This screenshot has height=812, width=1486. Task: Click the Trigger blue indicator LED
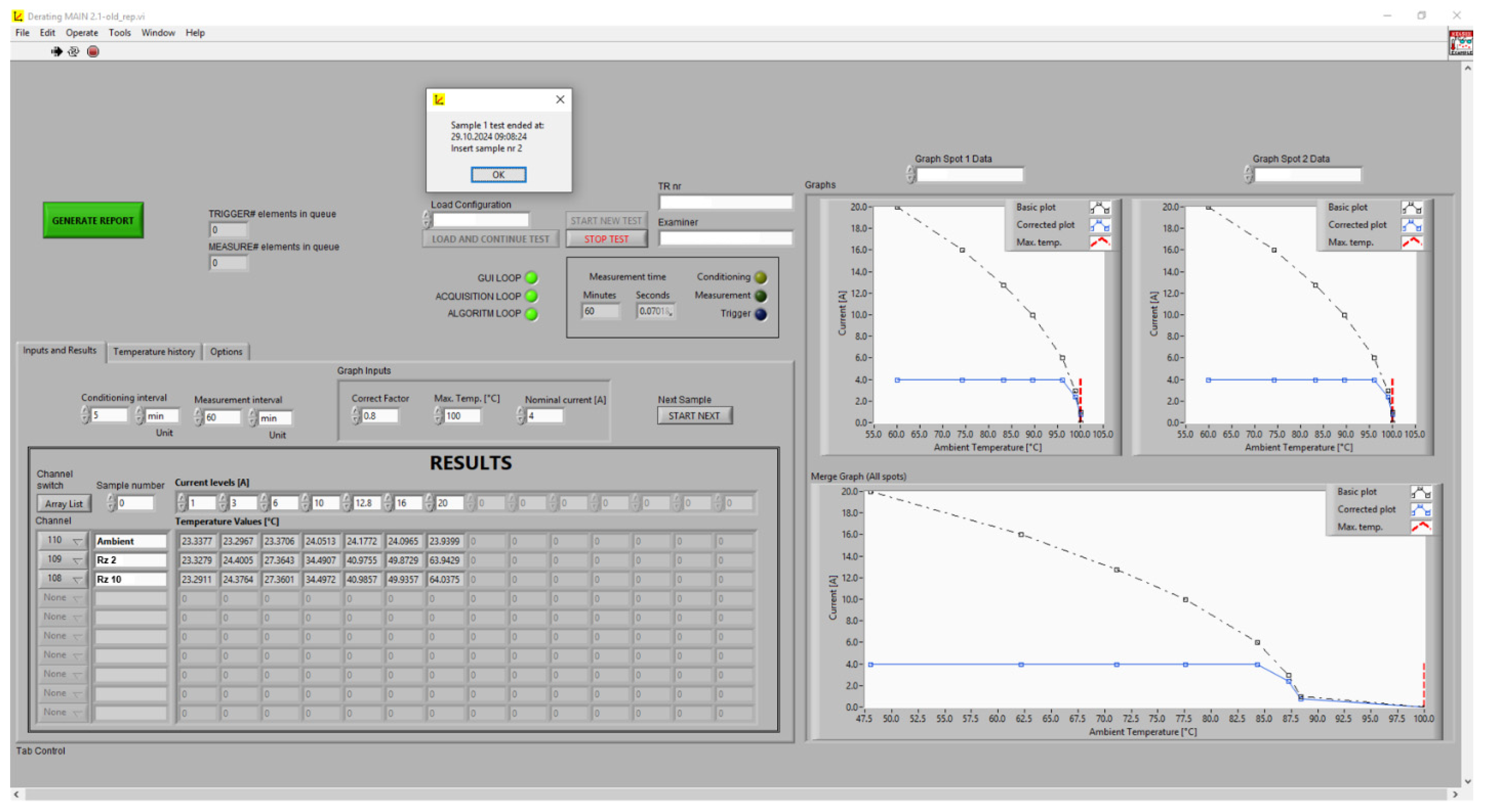(x=761, y=314)
